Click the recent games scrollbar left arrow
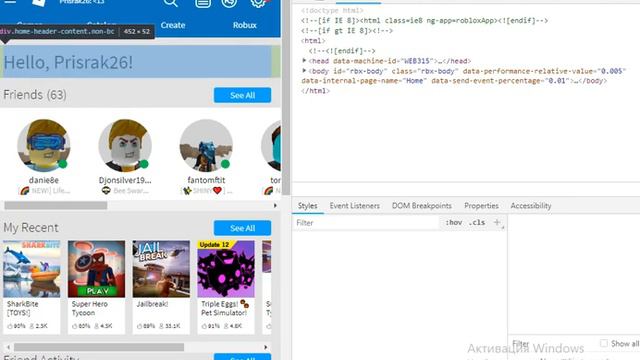 pyautogui.click(x=8, y=347)
